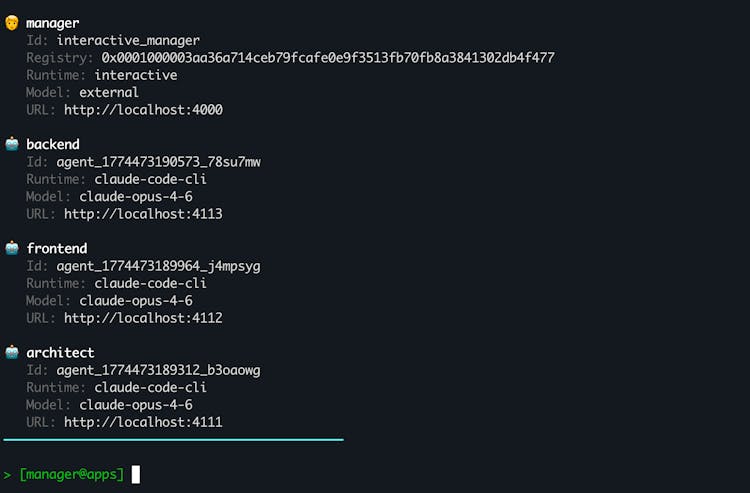Screen dimensions: 750x493
Task: Open the manager URL localhost:4000
Action: (143, 110)
